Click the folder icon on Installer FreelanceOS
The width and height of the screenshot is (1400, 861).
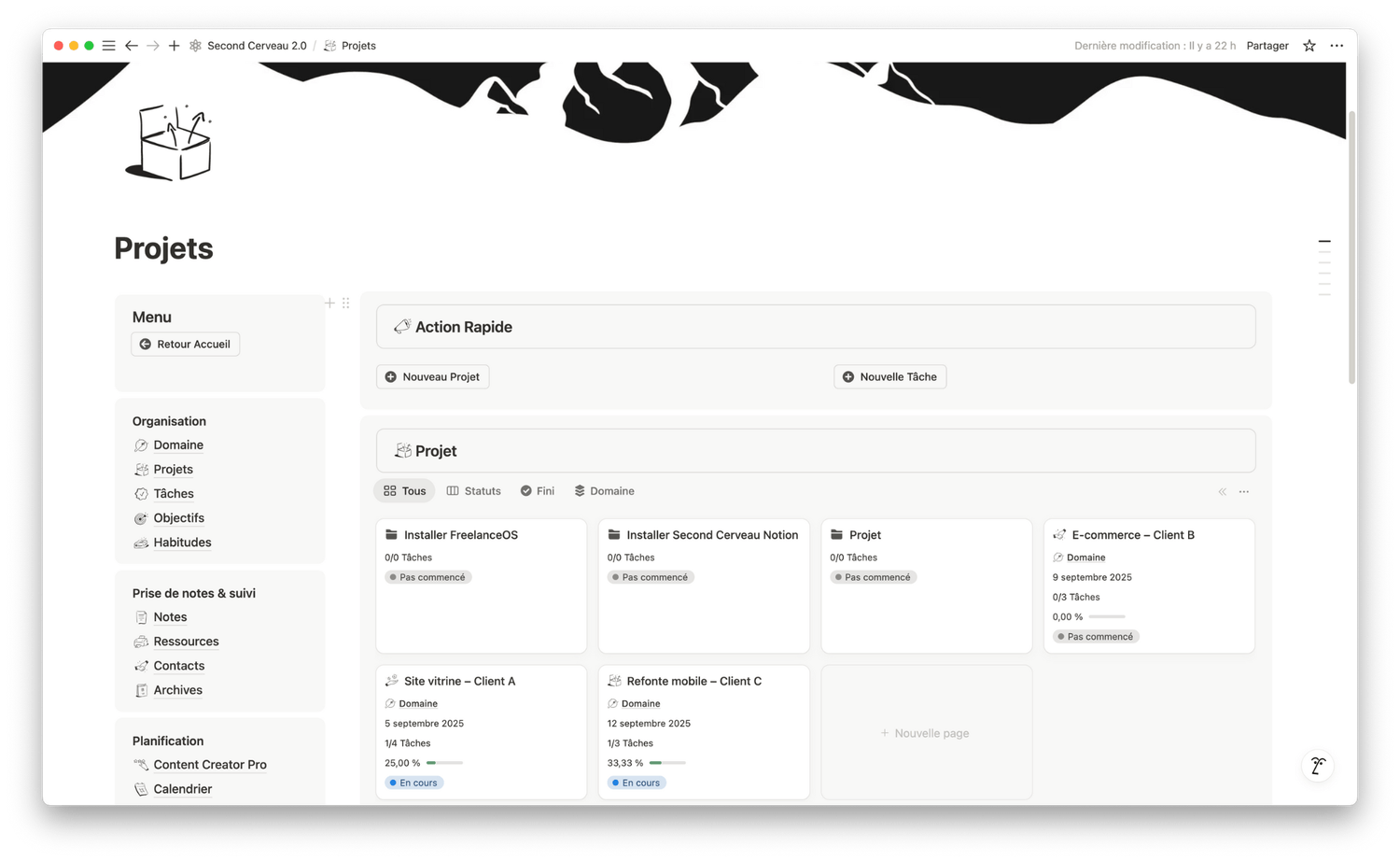click(392, 535)
